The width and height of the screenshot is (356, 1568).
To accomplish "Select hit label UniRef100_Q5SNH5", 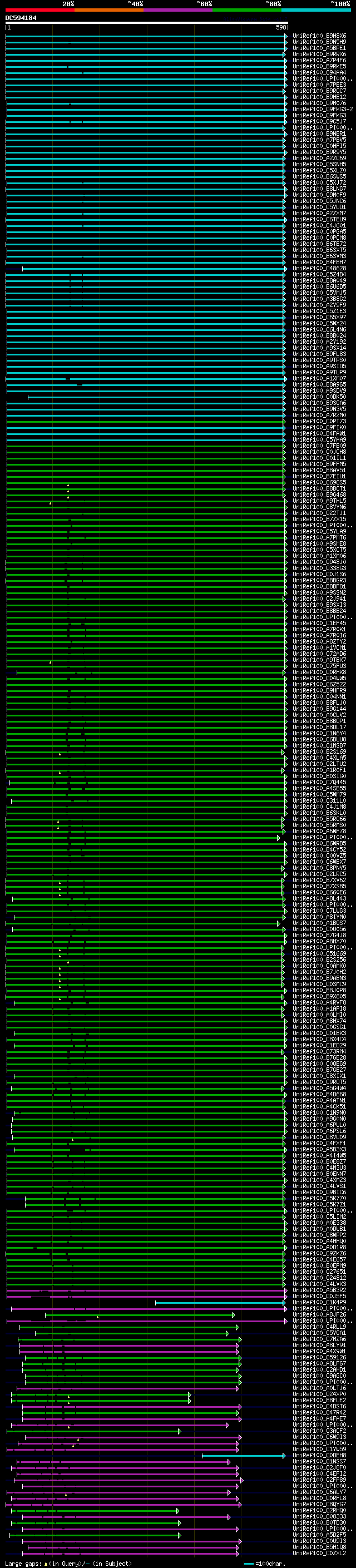I will coord(319,164).
